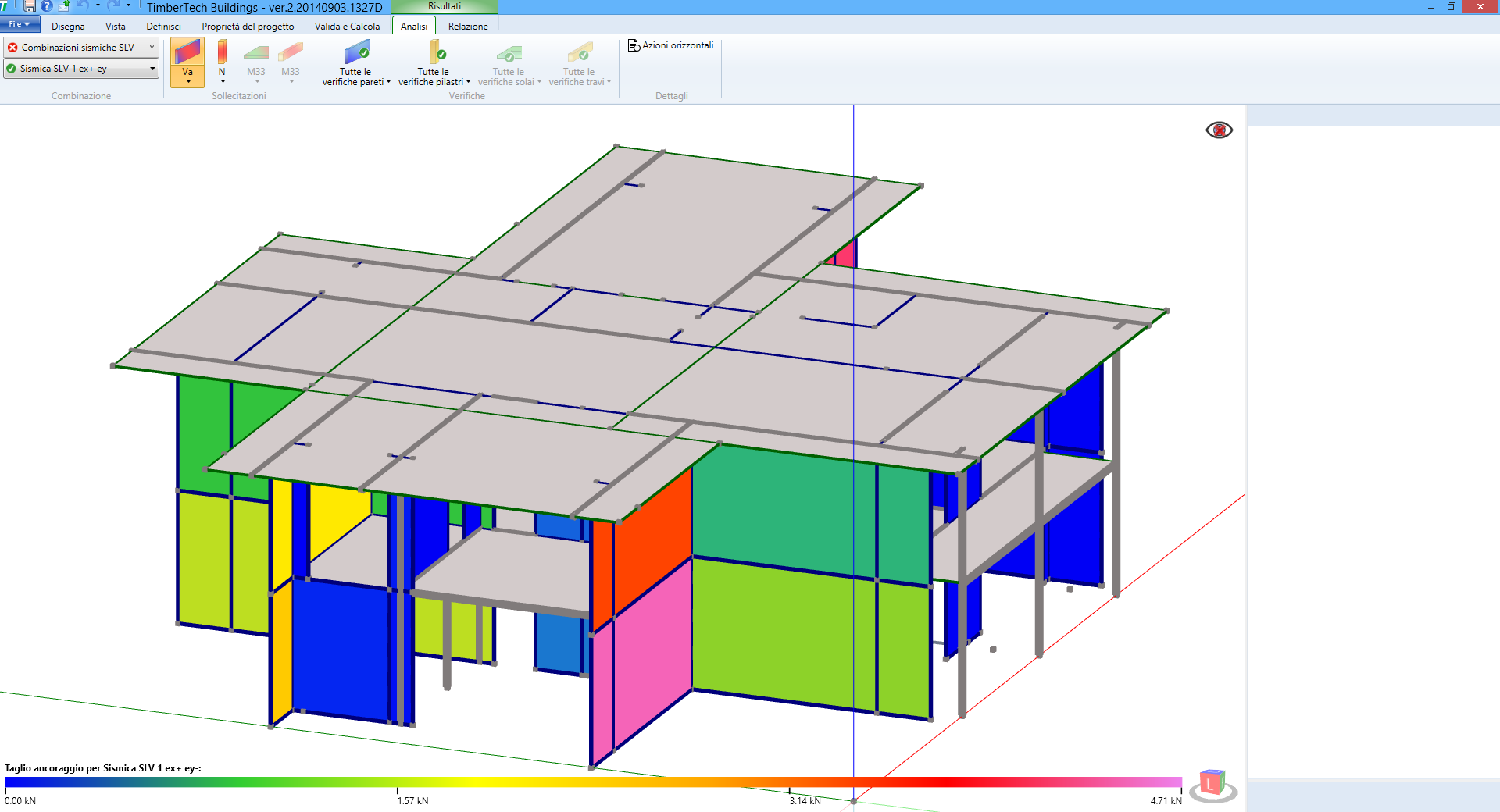The image size is (1500, 812).
Task: Run Tutte le verifiche pareti
Action: [355, 62]
